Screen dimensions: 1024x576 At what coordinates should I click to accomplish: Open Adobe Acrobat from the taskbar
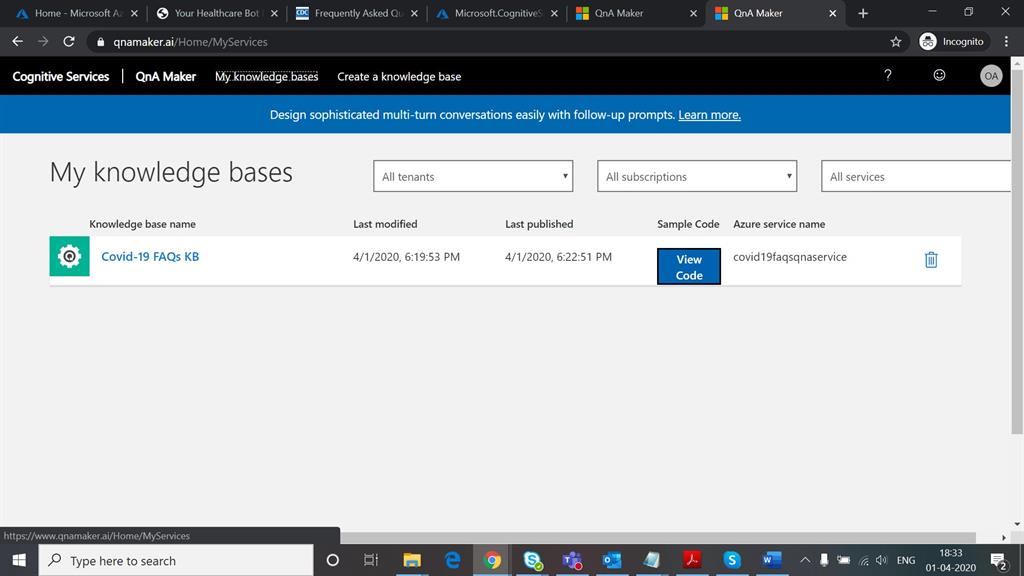[x=693, y=560]
